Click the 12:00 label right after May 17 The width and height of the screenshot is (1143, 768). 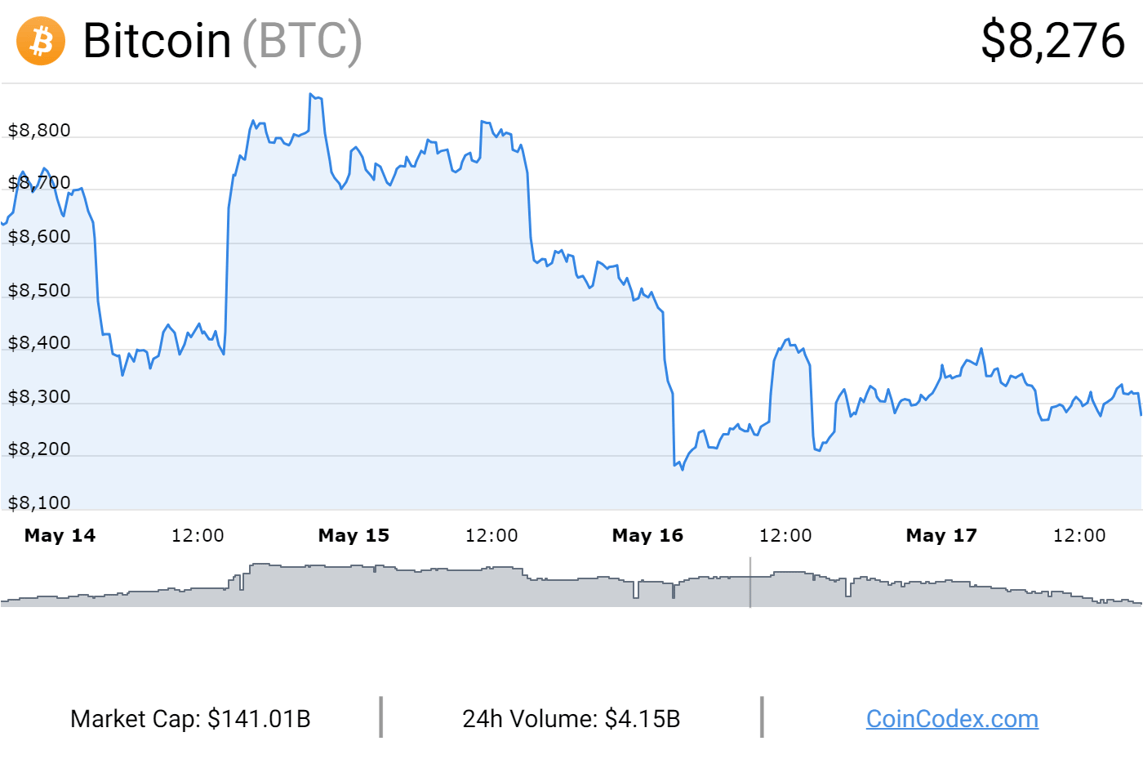click(x=1080, y=536)
